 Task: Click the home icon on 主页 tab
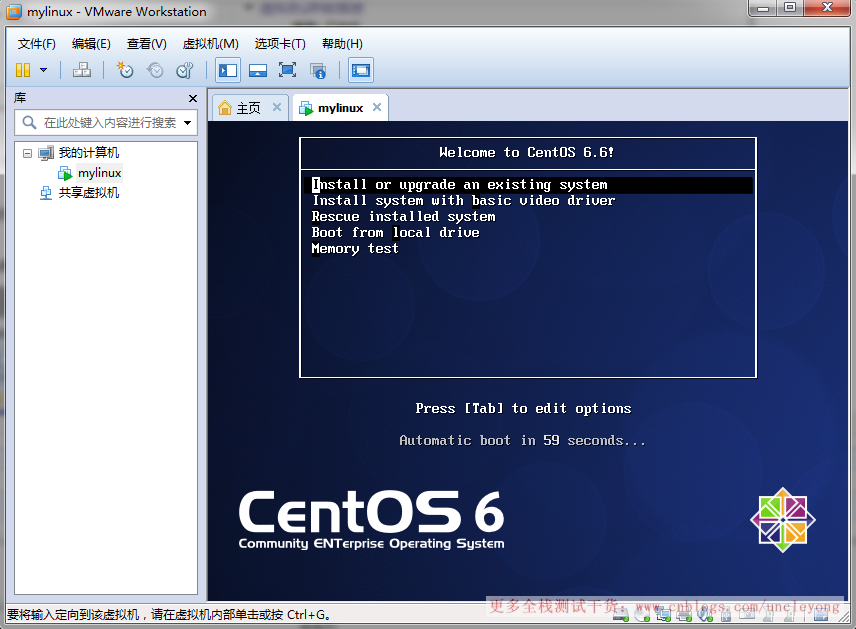225,108
